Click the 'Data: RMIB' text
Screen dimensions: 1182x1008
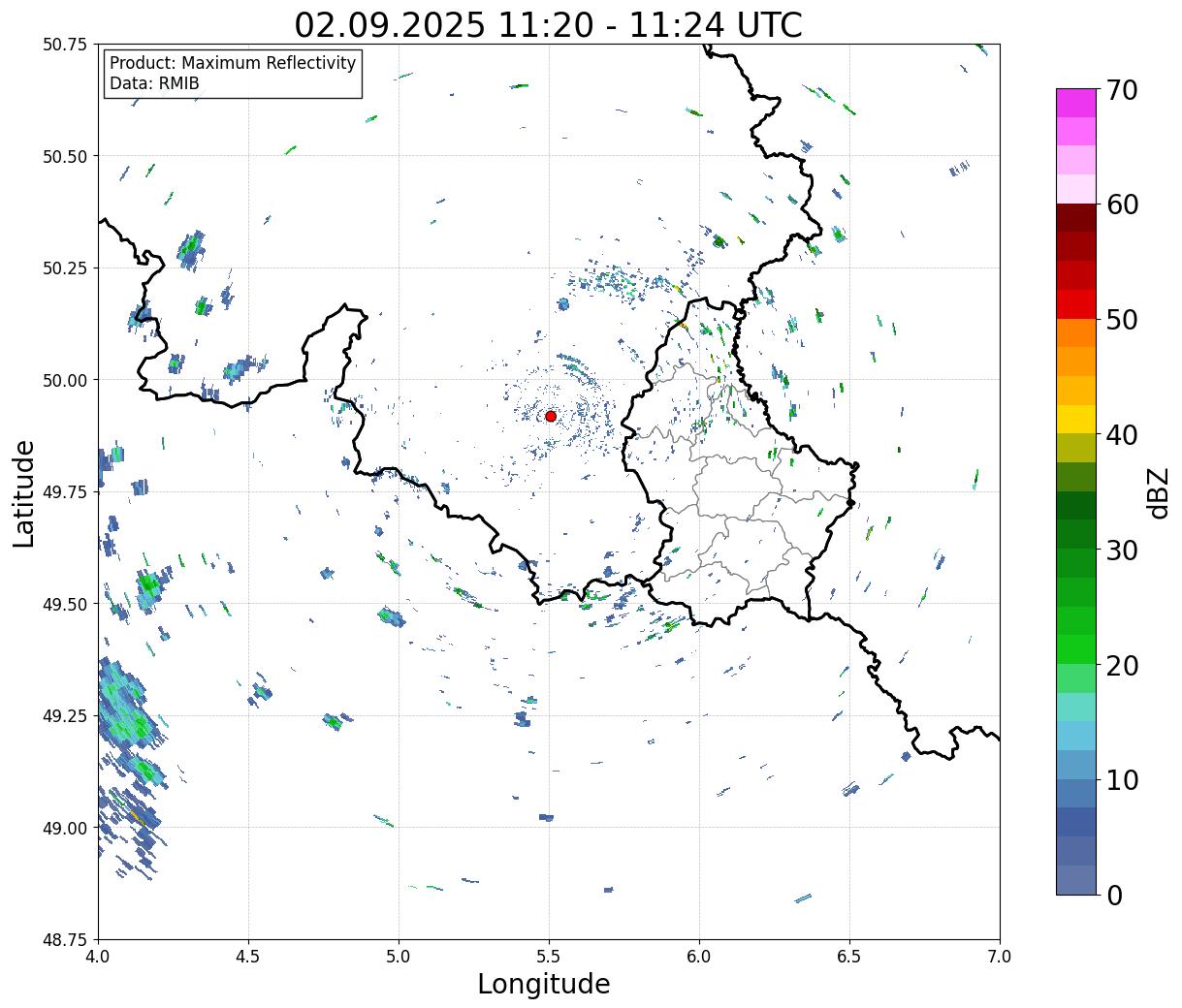click(154, 83)
